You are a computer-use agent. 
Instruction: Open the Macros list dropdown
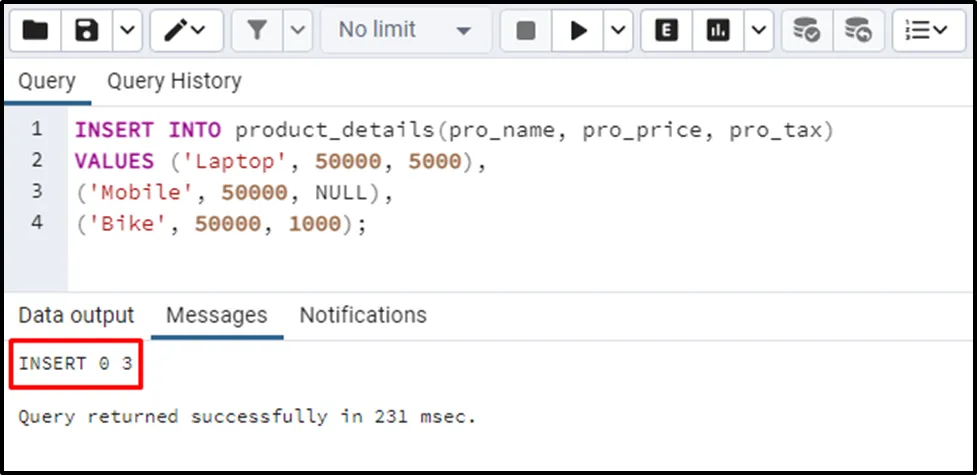pyautogui.click(x=927, y=31)
